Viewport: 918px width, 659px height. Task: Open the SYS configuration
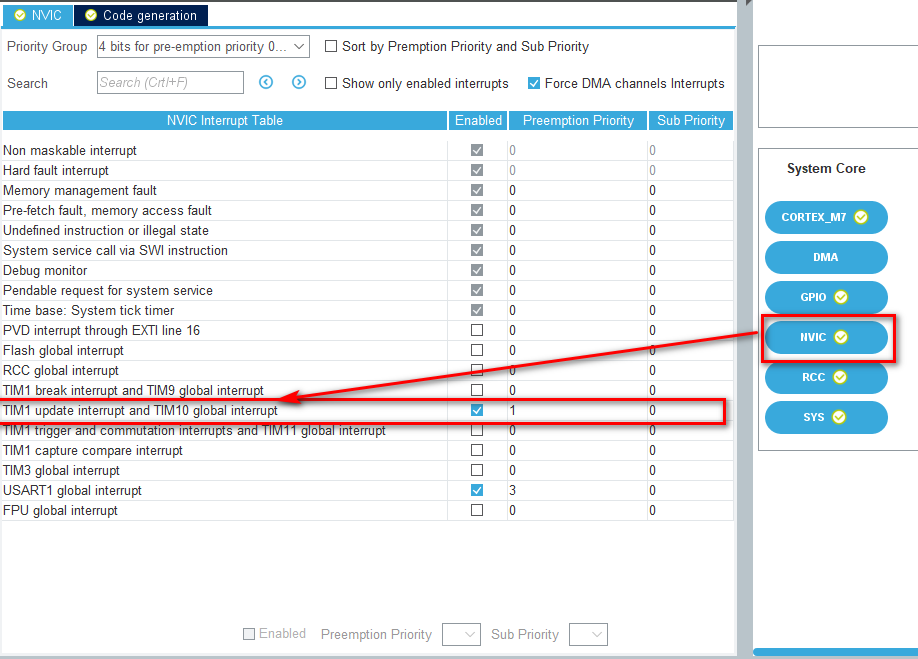[x=826, y=417]
